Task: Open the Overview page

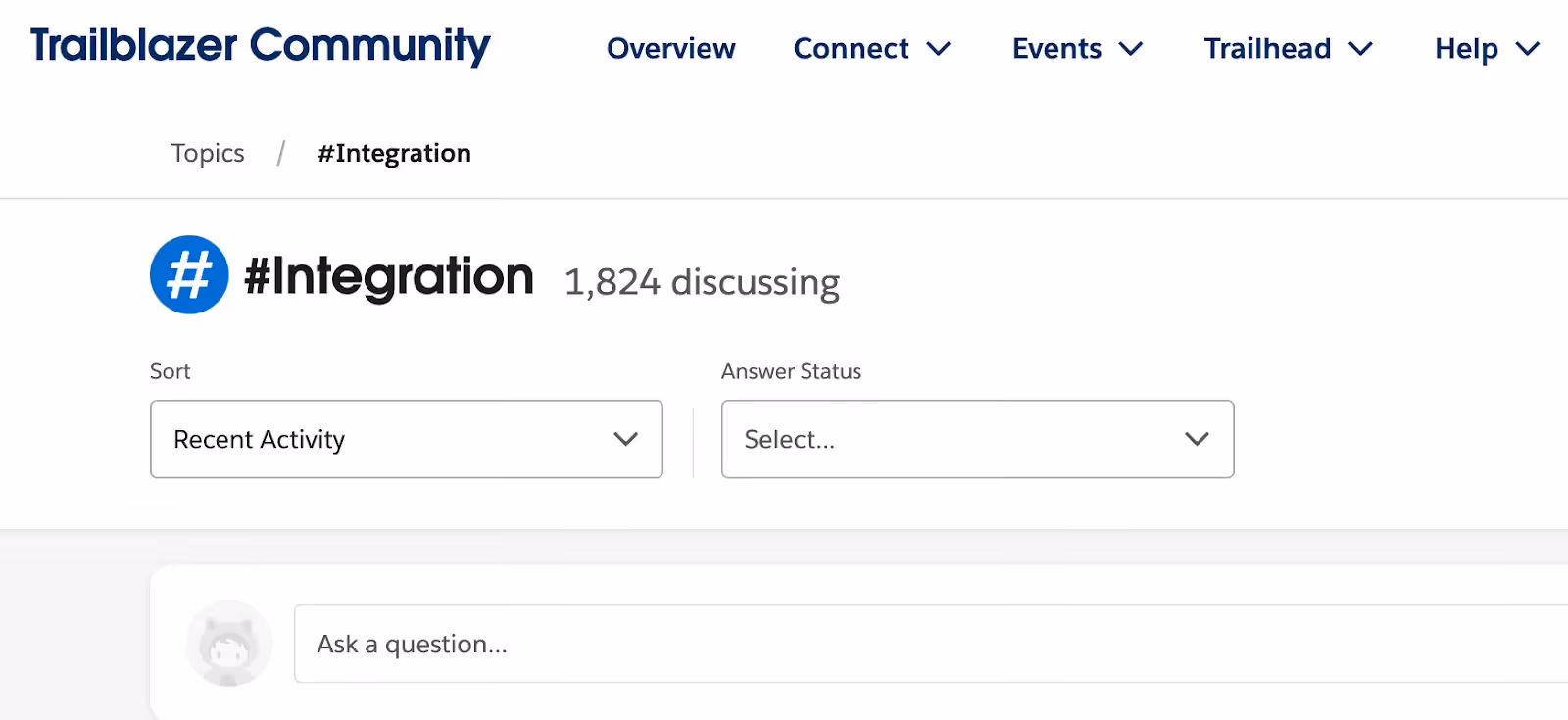Action: [x=670, y=48]
